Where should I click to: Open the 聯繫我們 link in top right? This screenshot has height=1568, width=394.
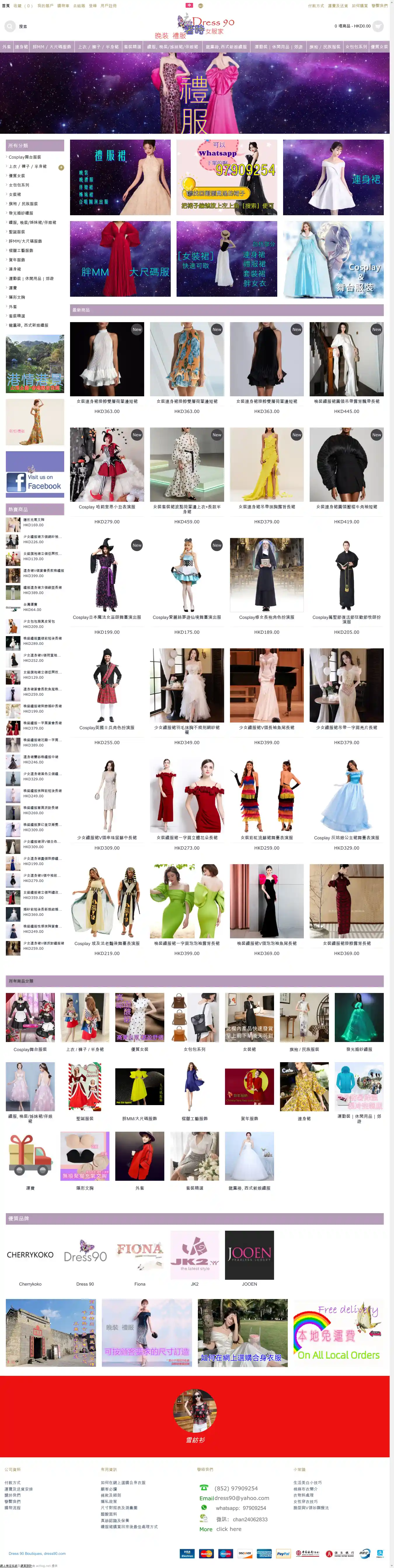[379, 6]
